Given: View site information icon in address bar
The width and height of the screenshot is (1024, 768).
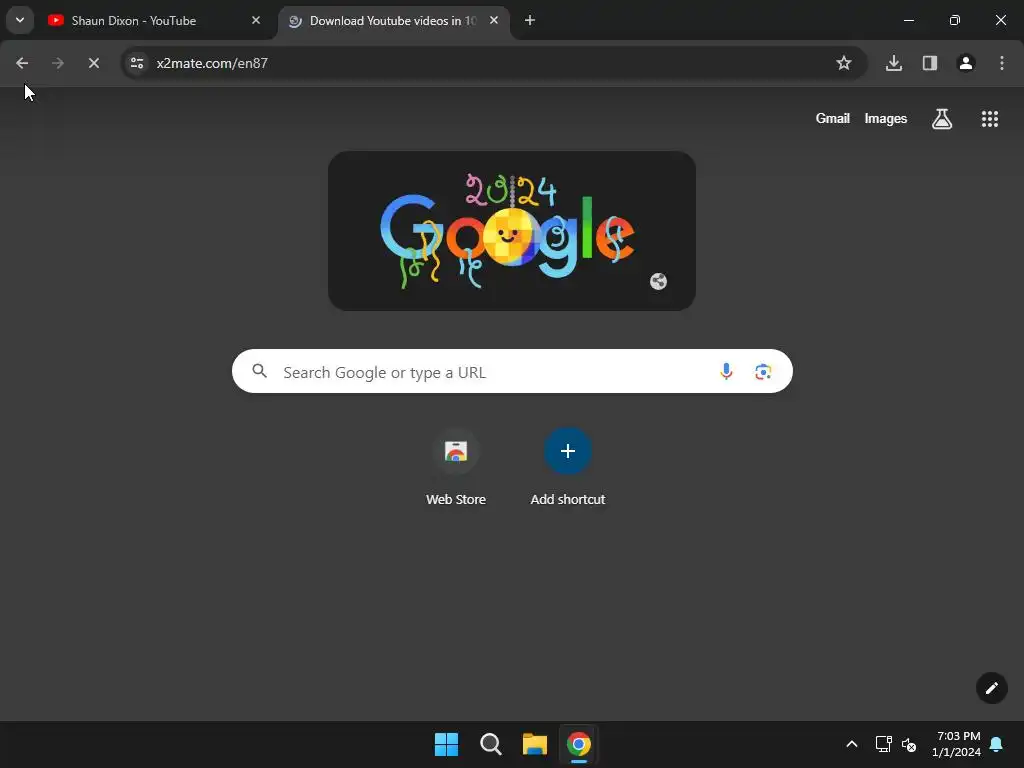Looking at the screenshot, I should click(136, 63).
